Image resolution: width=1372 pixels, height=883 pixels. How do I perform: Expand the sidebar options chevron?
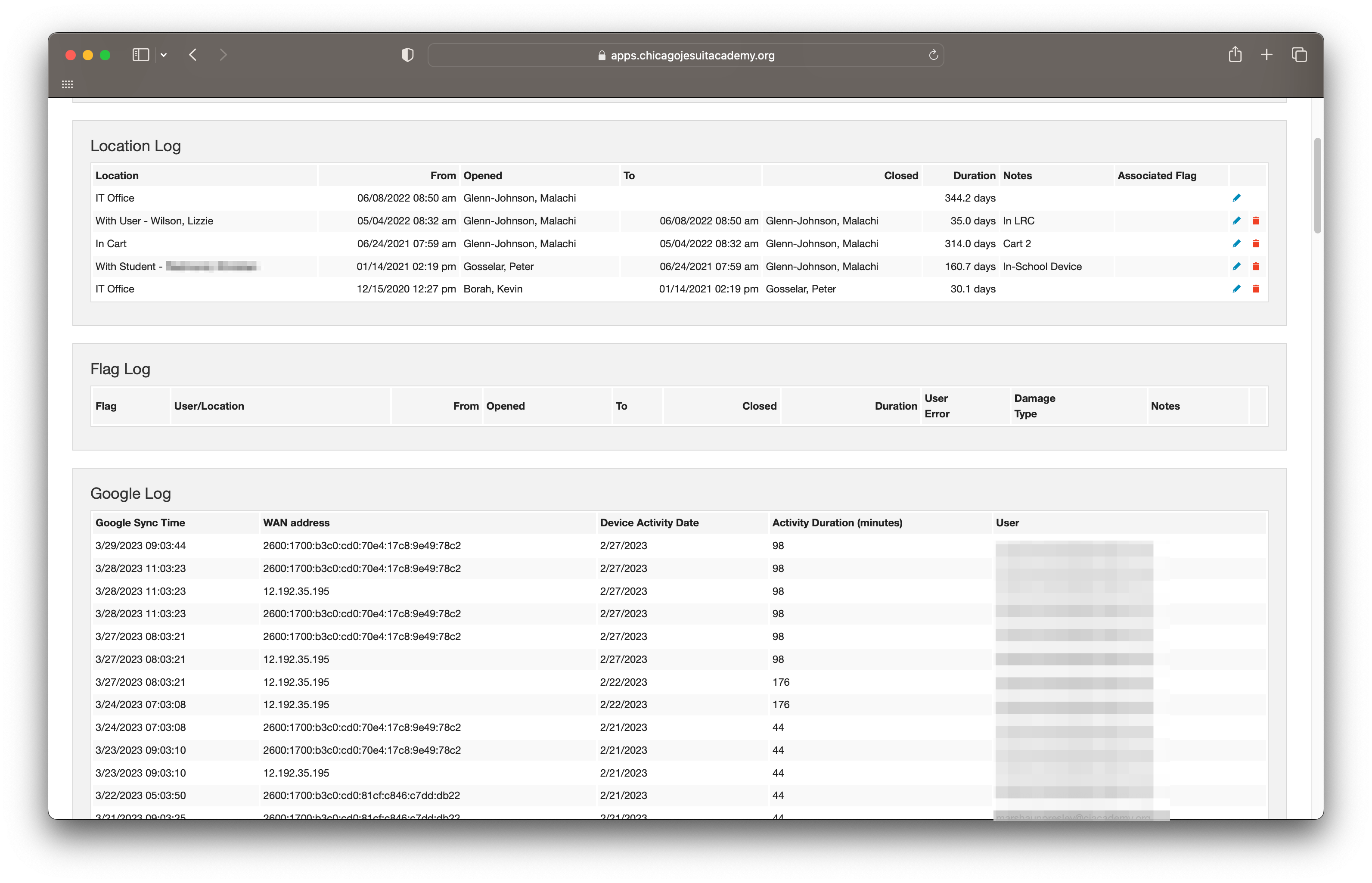click(x=164, y=54)
